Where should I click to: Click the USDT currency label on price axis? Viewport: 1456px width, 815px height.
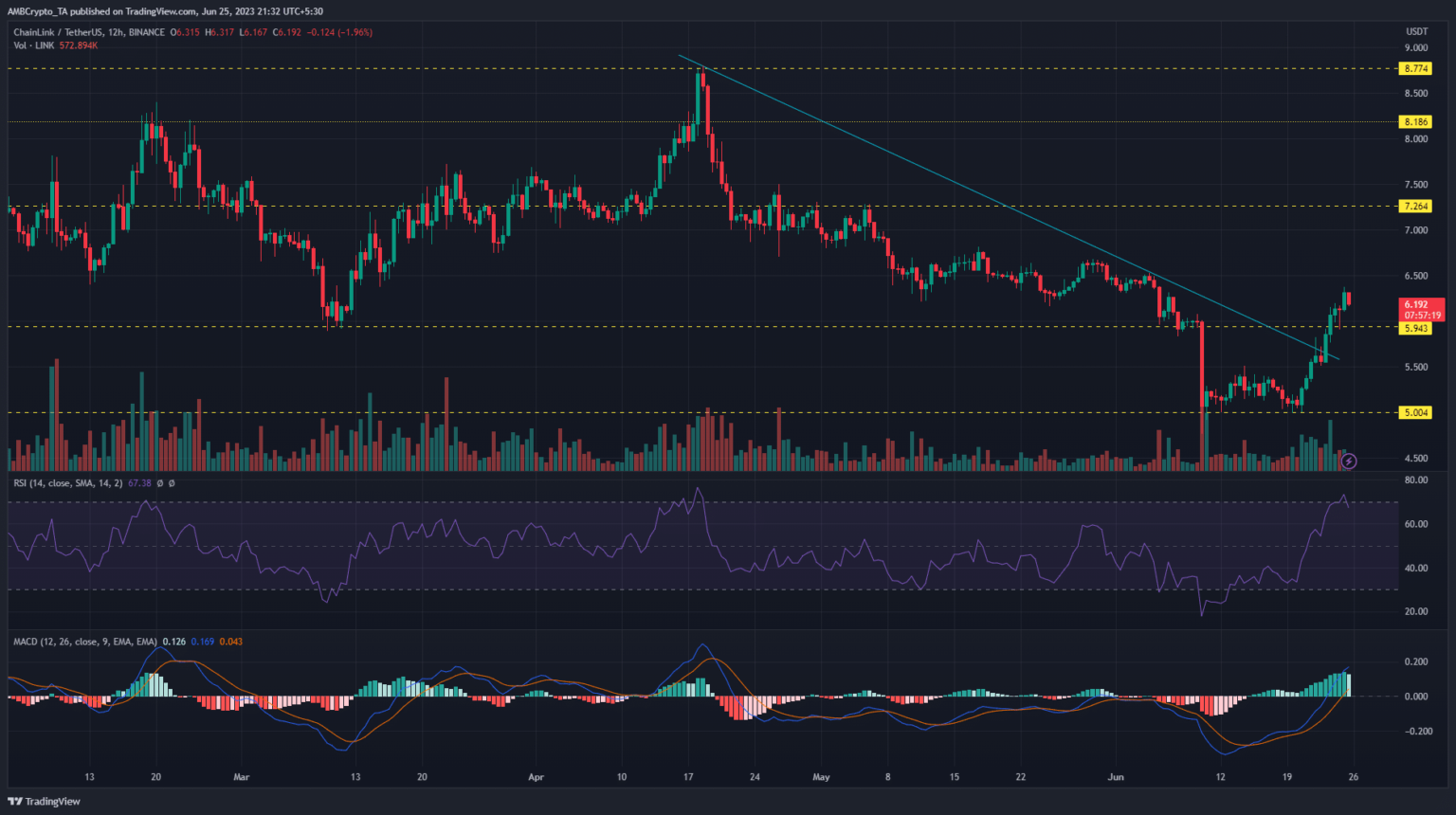click(1416, 32)
